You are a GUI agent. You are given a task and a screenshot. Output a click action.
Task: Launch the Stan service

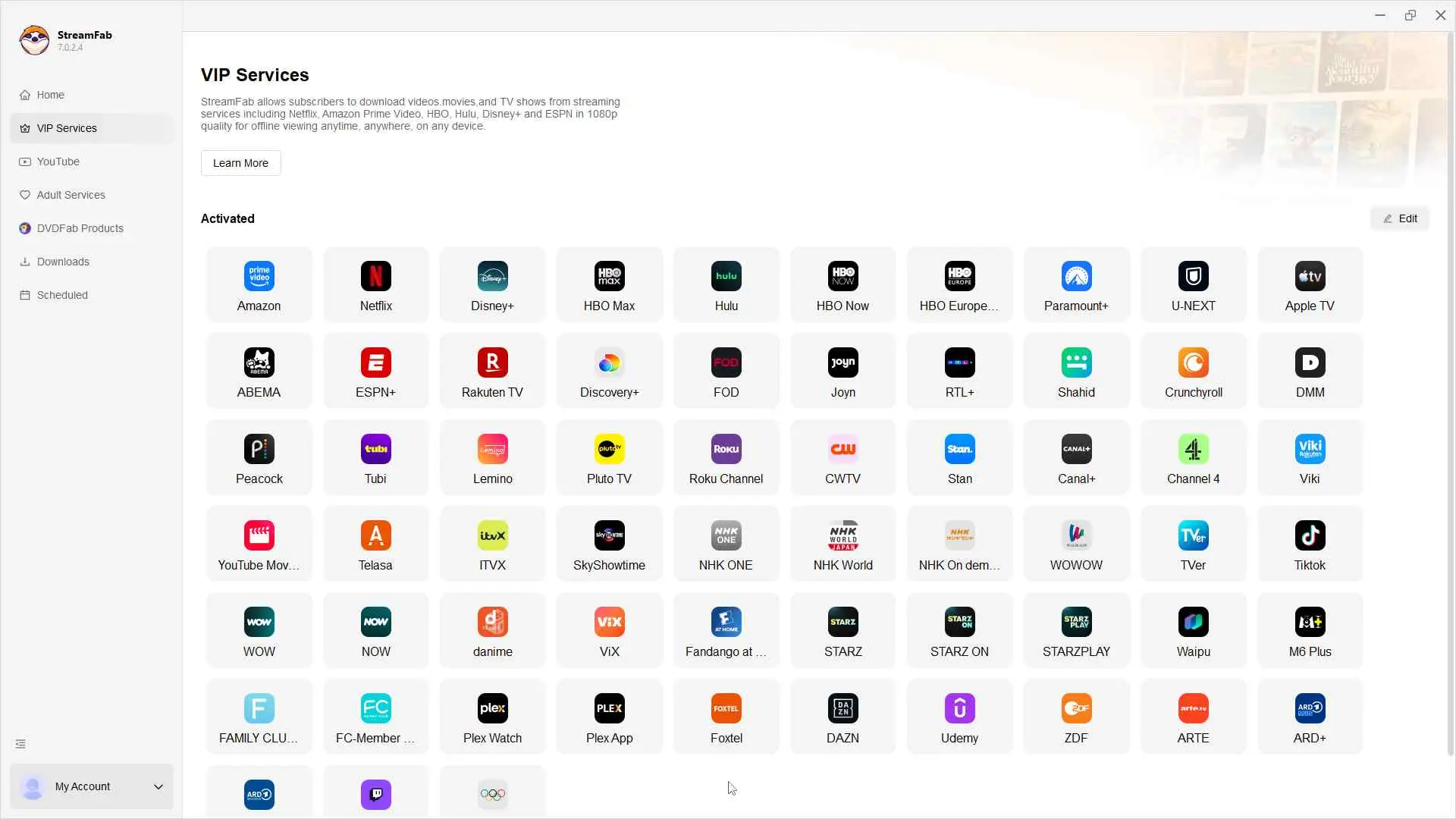[959, 458]
